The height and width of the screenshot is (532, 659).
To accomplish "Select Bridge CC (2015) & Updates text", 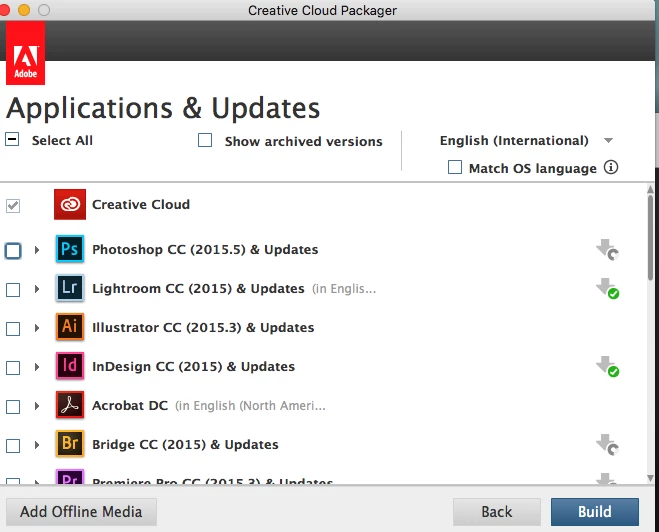I will [x=185, y=445].
